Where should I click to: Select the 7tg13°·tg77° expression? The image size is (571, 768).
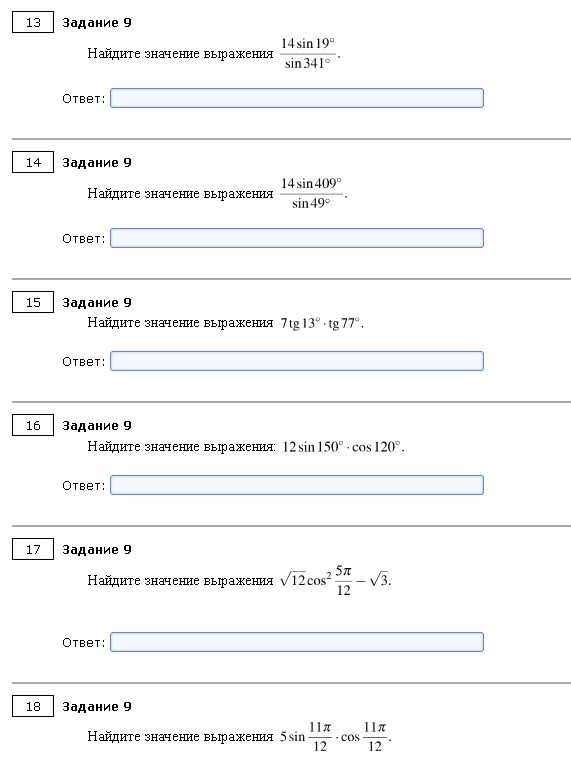click(321, 323)
